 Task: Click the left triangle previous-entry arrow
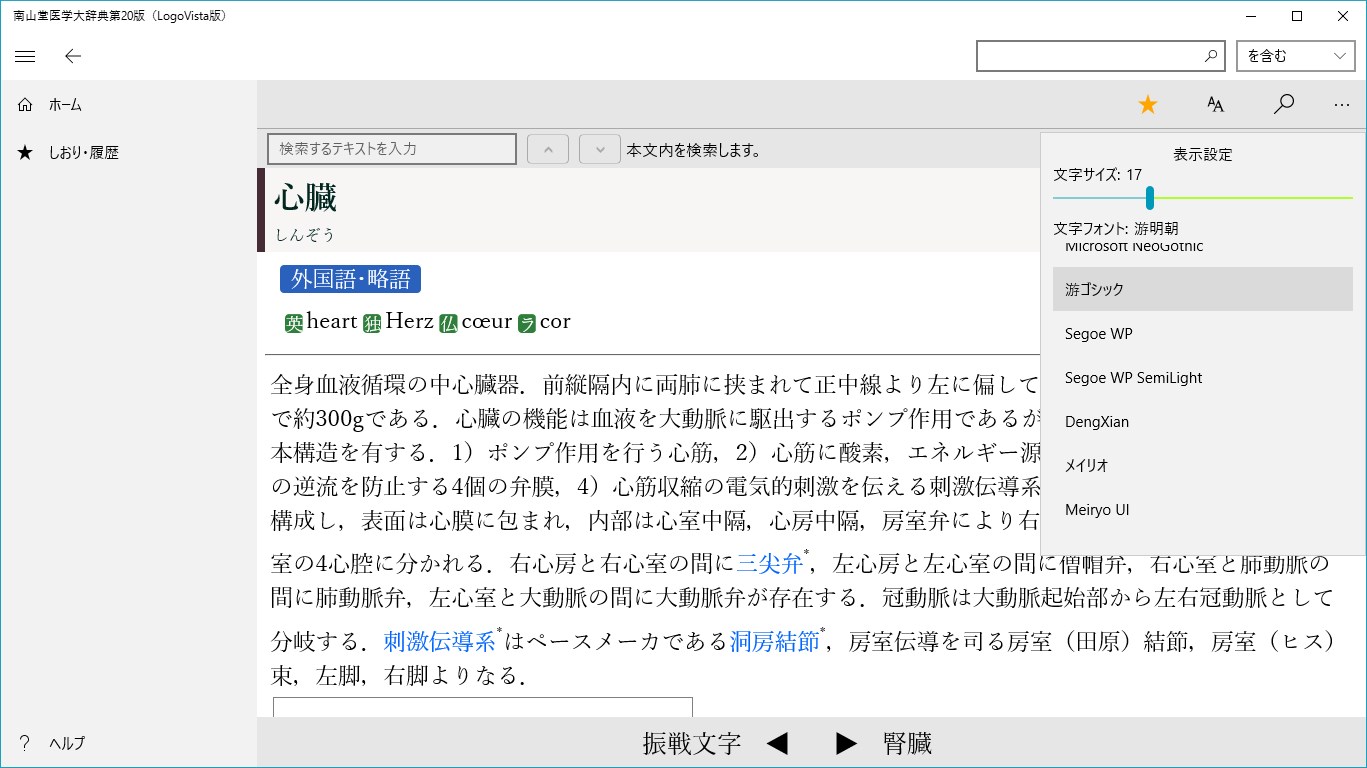[x=778, y=743]
